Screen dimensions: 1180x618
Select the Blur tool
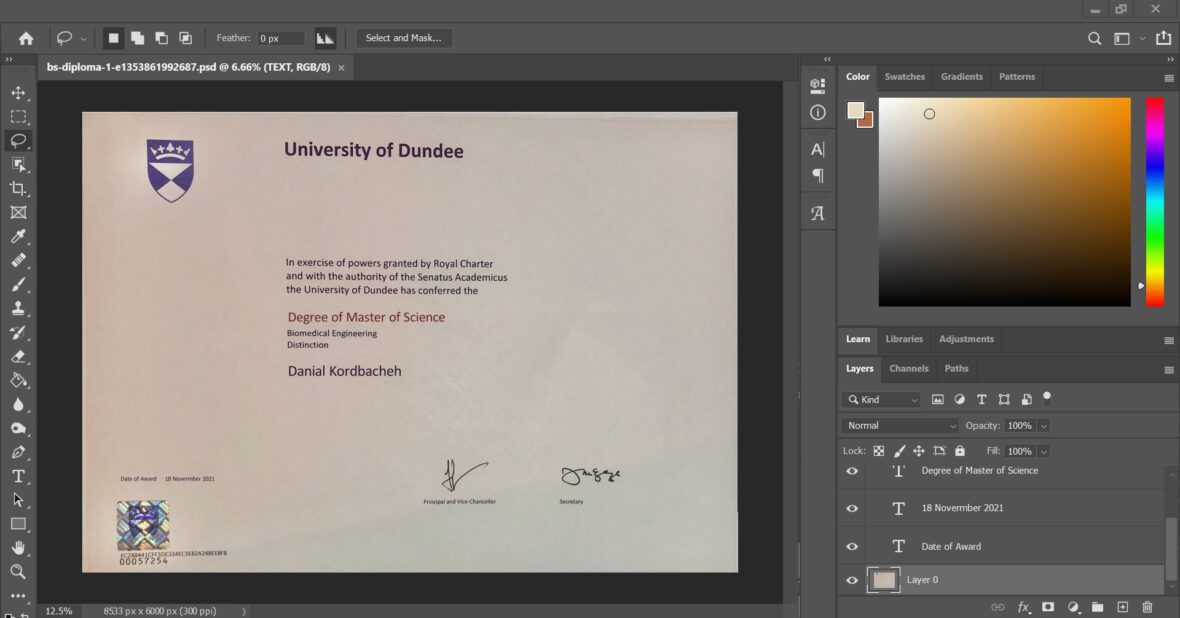coord(18,404)
